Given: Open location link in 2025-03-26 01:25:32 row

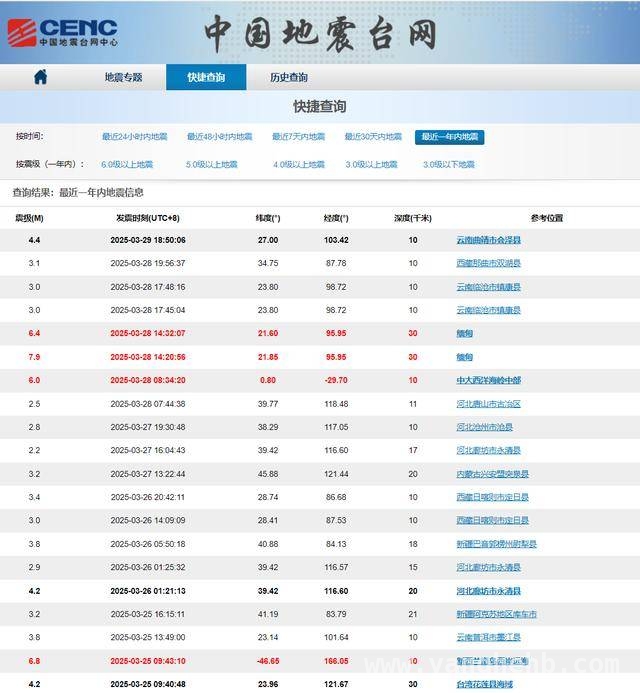Looking at the screenshot, I should tap(488, 567).
